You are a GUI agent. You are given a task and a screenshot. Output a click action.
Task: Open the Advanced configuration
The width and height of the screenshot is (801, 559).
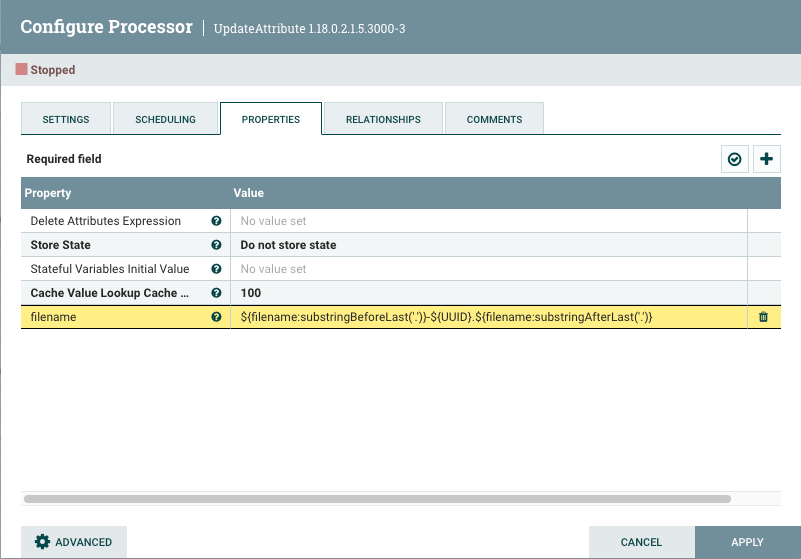pyautogui.click(x=74, y=542)
